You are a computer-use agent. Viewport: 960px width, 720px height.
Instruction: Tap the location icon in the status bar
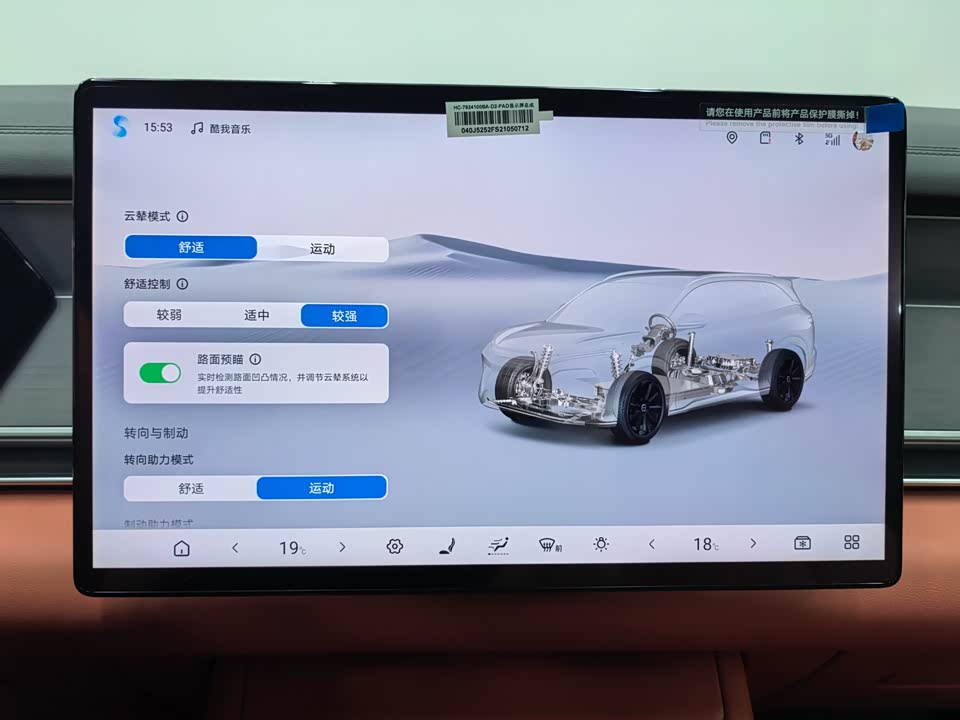click(731, 140)
